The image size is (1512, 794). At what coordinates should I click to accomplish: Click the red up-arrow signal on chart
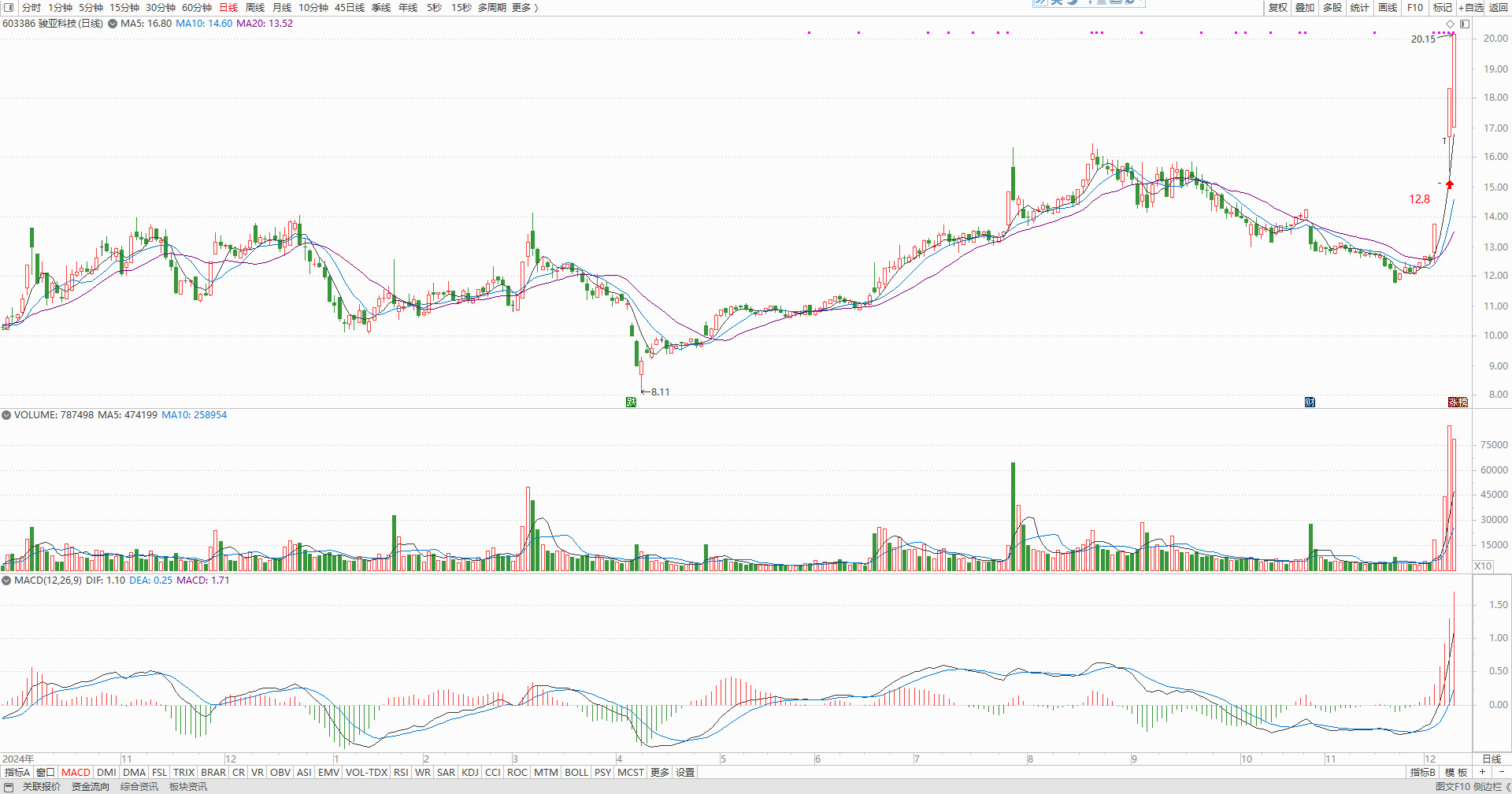pyautogui.click(x=1450, y=184)
